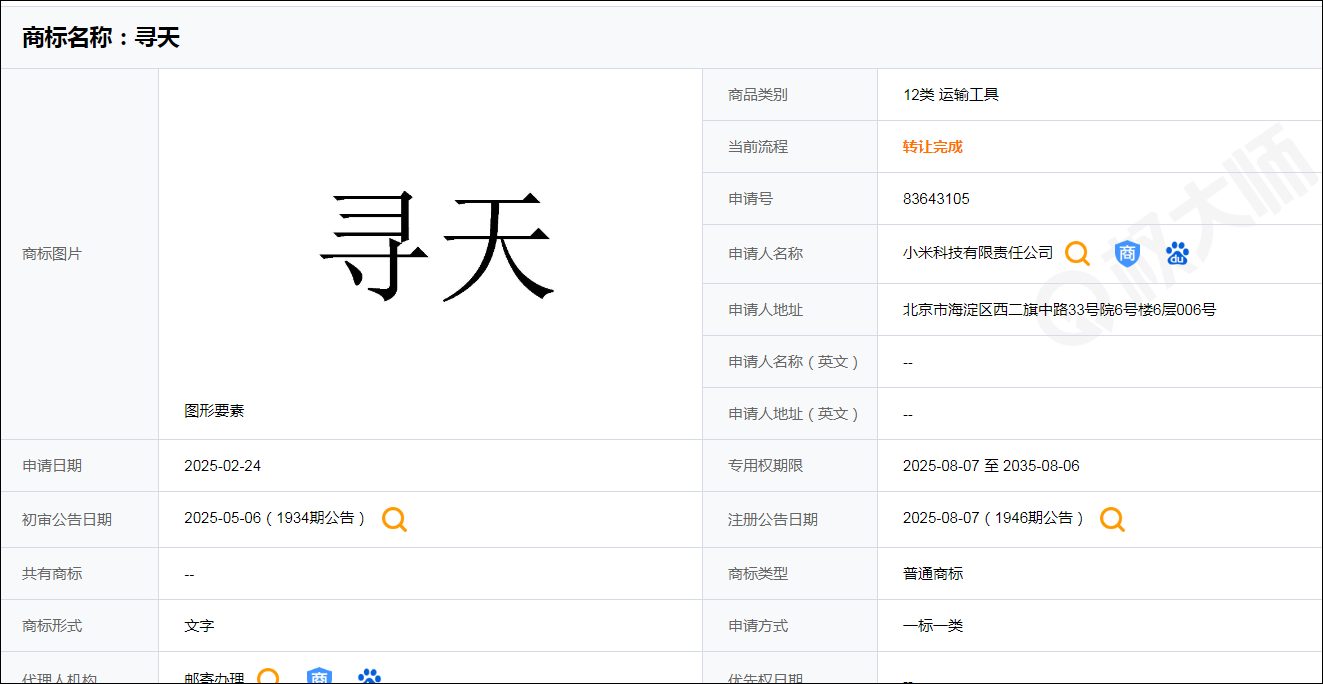Click the 专用权期限 field label
Screen dimensions: 1323x684
pyautogui.click(x=765, y=466)
